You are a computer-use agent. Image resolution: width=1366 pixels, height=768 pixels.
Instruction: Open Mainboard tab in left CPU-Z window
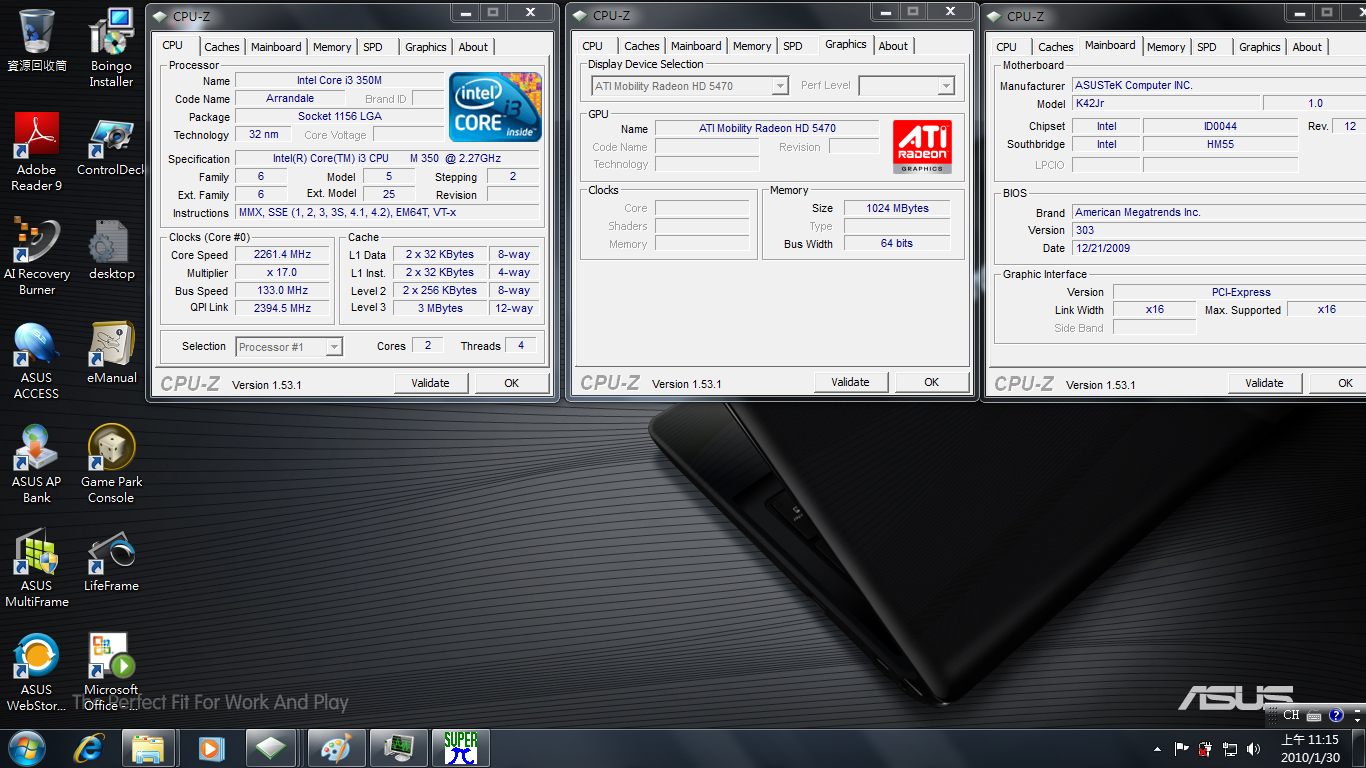(276, 47)
